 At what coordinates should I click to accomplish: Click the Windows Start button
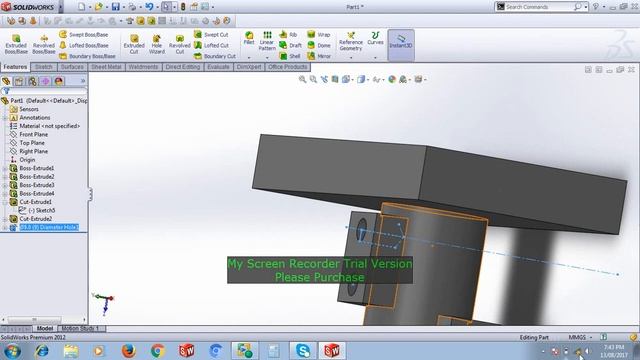coord(12,350)
